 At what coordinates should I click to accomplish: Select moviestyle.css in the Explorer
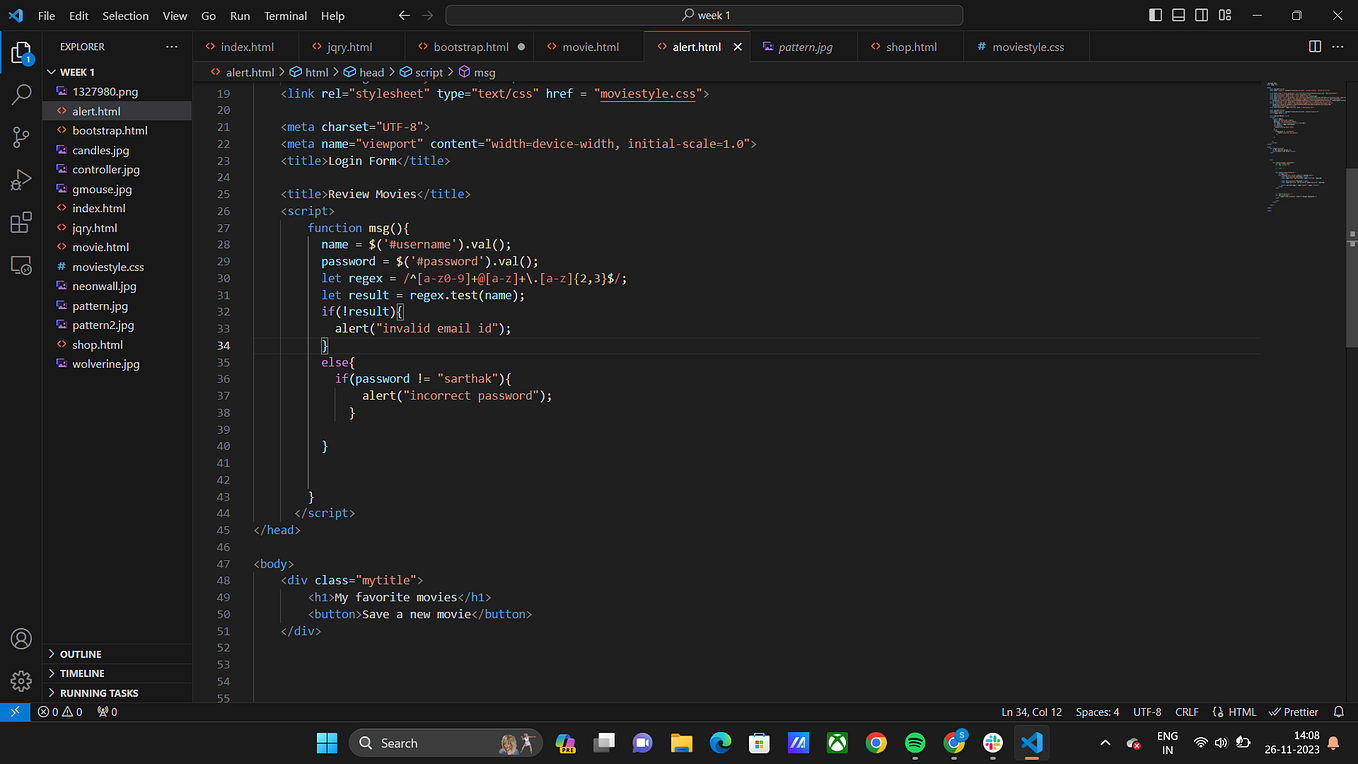[109, 266]
